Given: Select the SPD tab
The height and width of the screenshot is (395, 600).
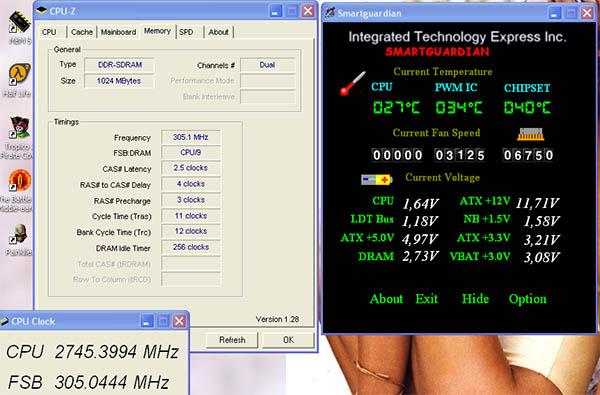Looking at the screenshot, I should point(186,32).
